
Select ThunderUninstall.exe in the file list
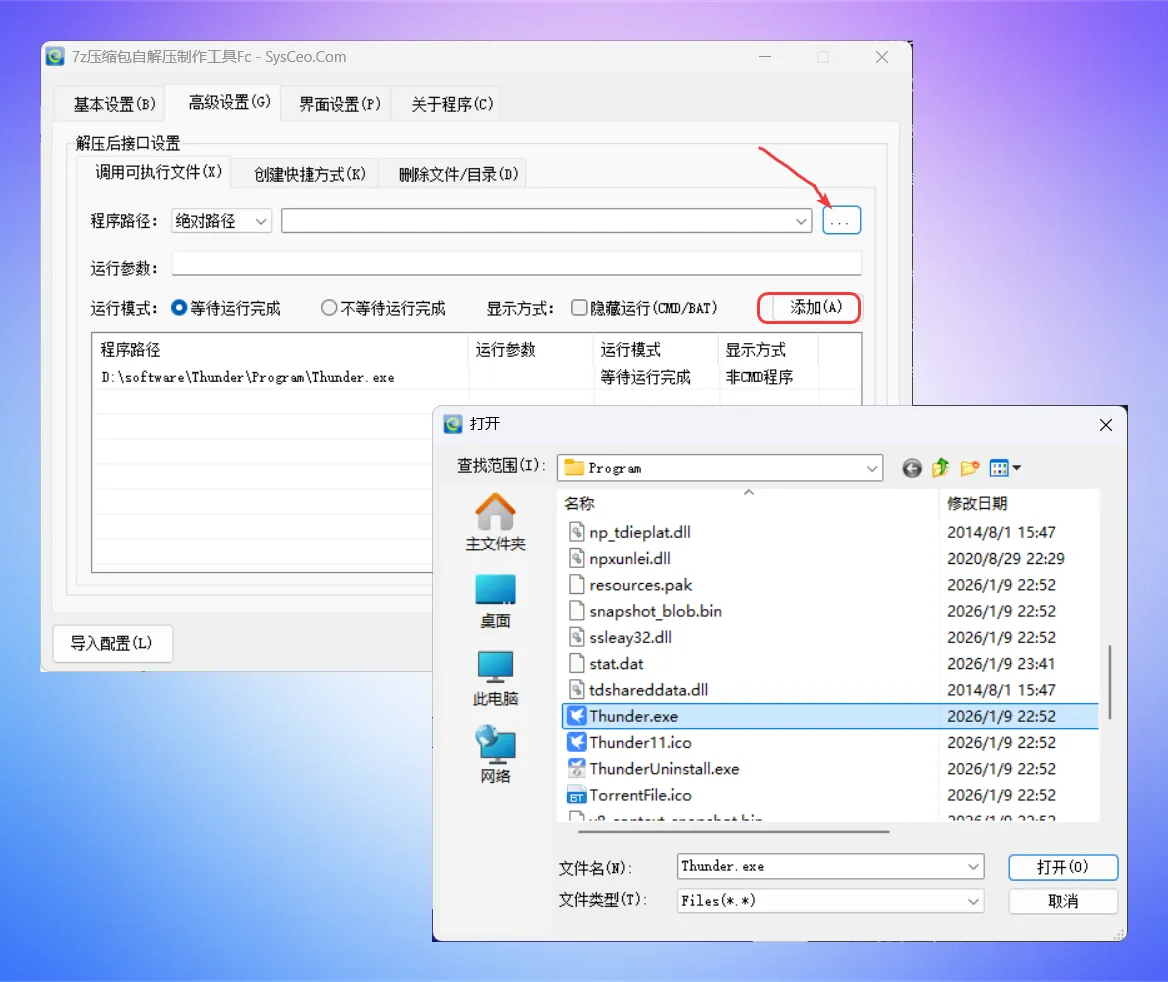pos(664,769)
